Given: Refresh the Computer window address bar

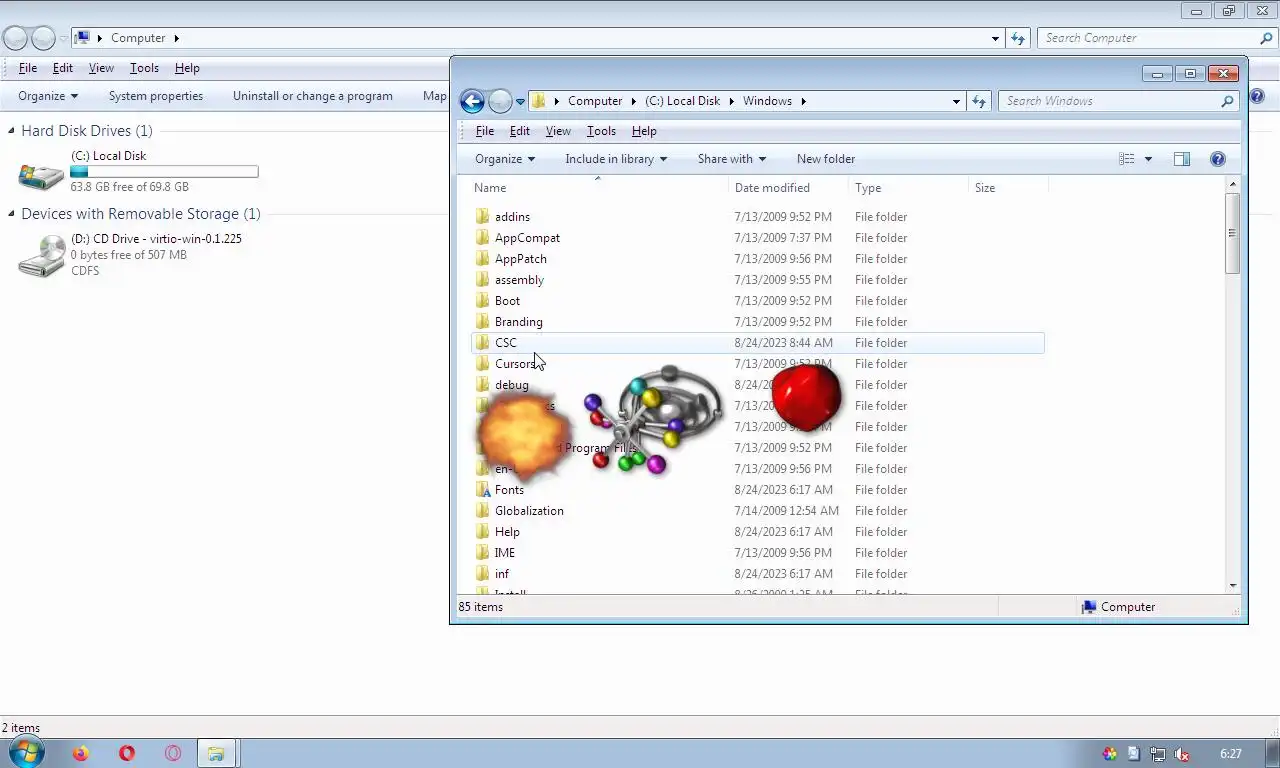Looking at the screenshot, I should (x=1018, y=38).
